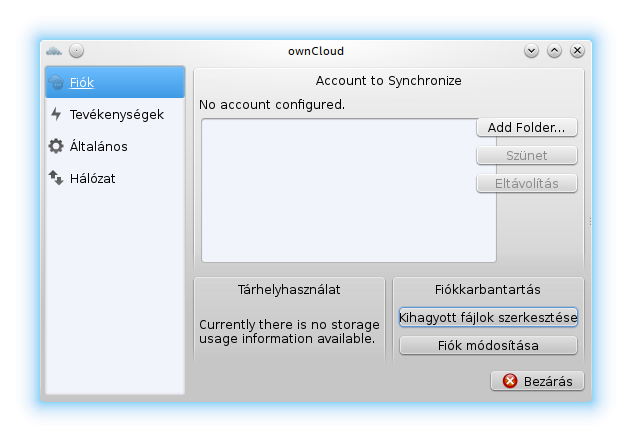Click the gear icon beside Általános
Viewport: 632px width, 442px height.
click(x=56, y=146)
